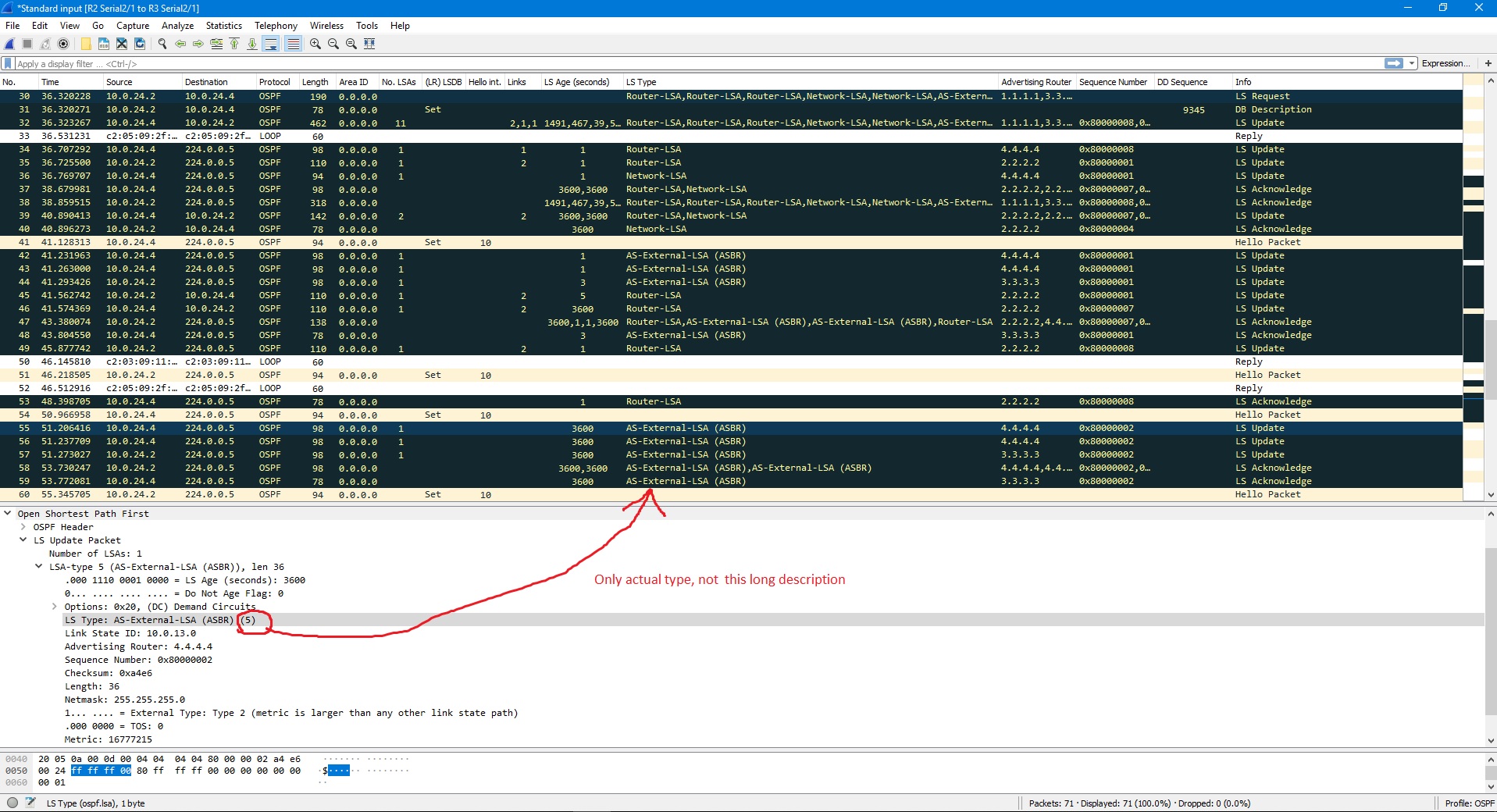Sort by the LS Type column header
Screen dimensions: 1497x812
pyautogui.click(x=810, y=82)
